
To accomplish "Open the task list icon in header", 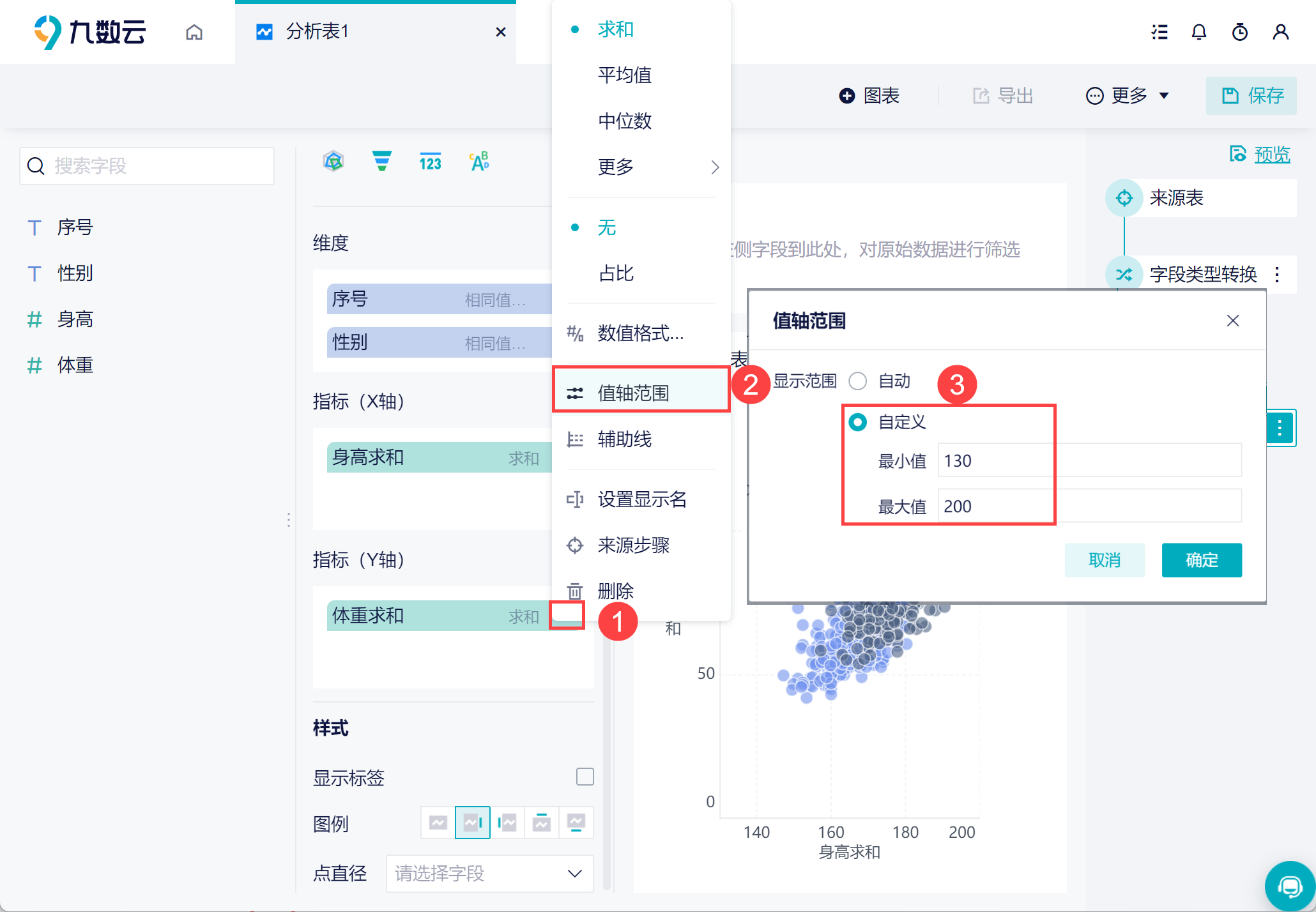I will (x=1159, y=32).
